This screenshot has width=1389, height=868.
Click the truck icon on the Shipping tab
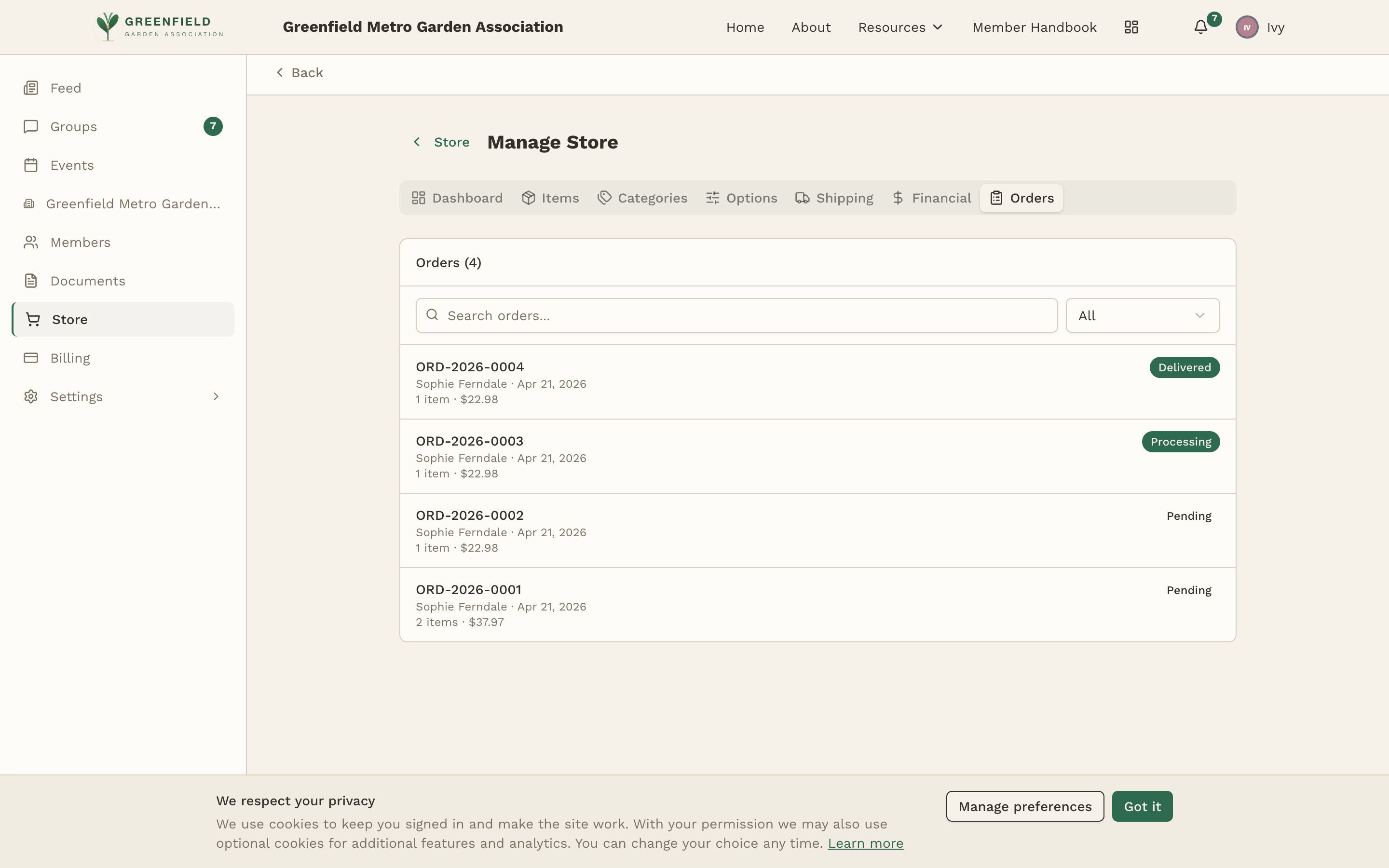pyautogui.click(x=803, y=198)
